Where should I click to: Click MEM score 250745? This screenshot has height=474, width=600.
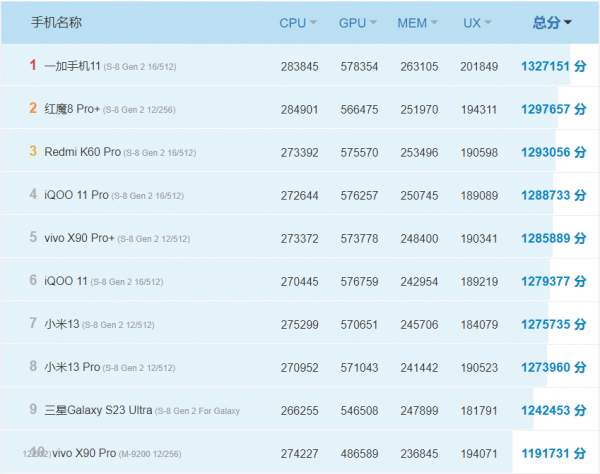point(419,195)
